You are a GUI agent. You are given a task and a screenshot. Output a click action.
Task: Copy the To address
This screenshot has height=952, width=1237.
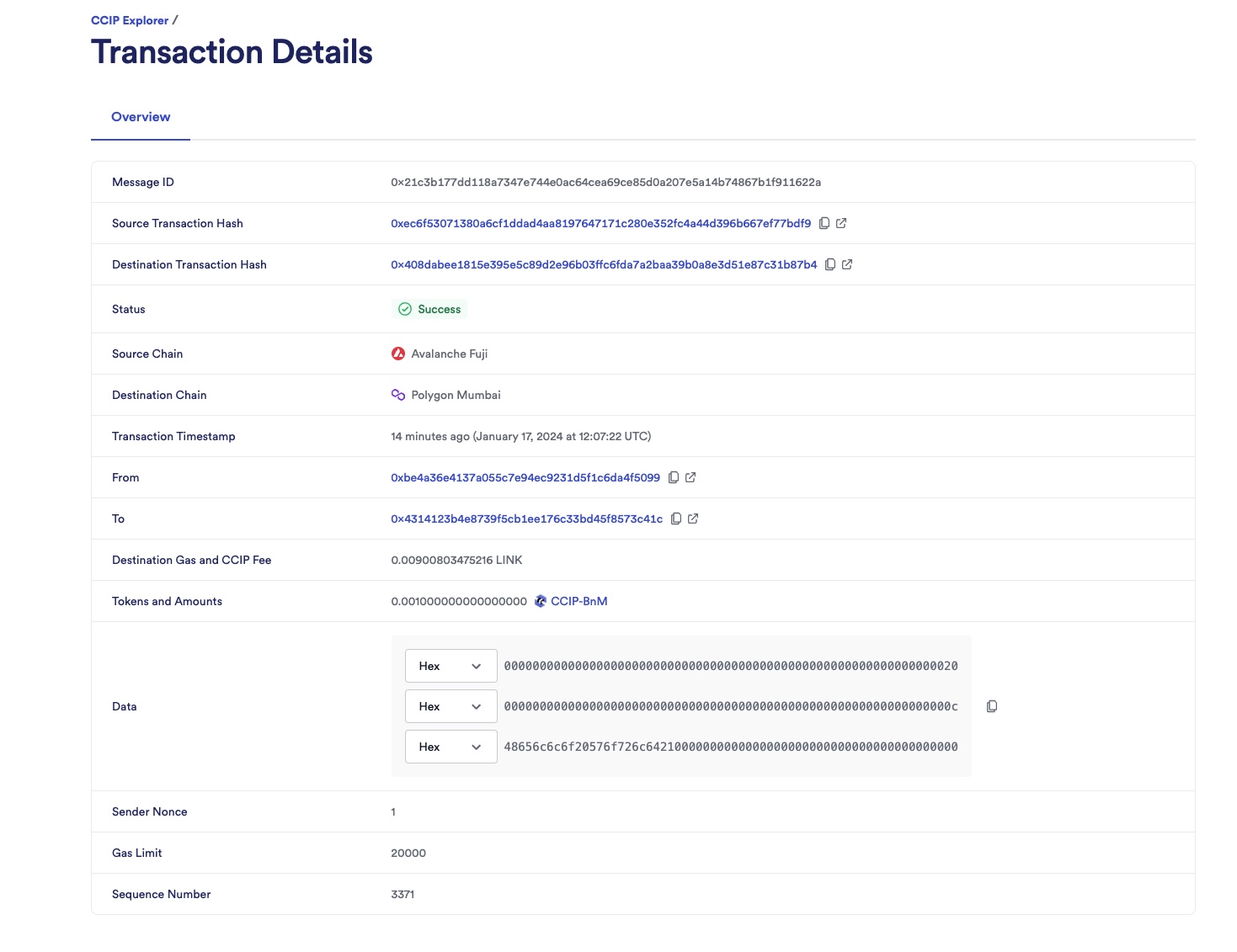676,519
